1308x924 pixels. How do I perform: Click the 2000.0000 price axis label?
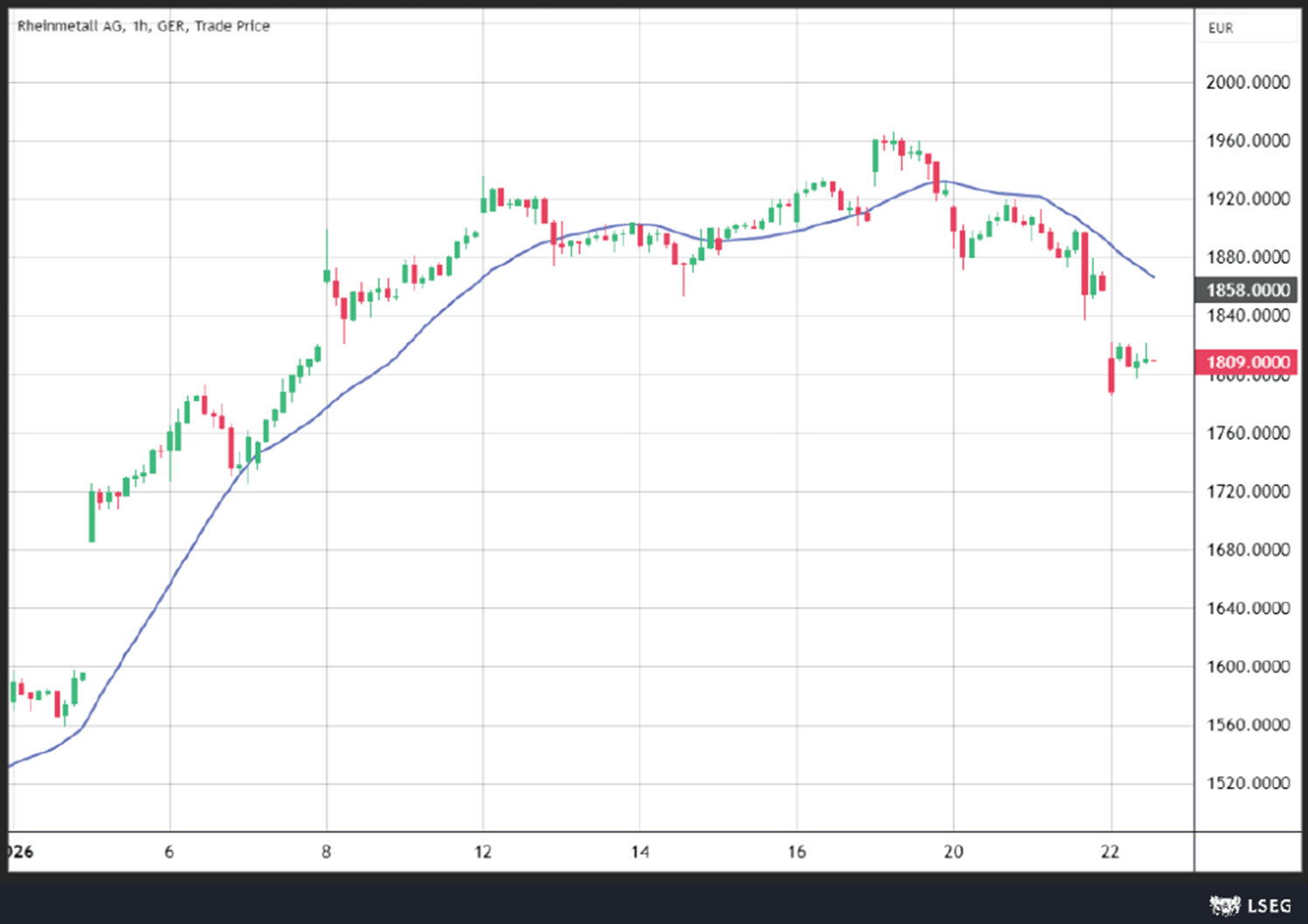coord(1248,82)
